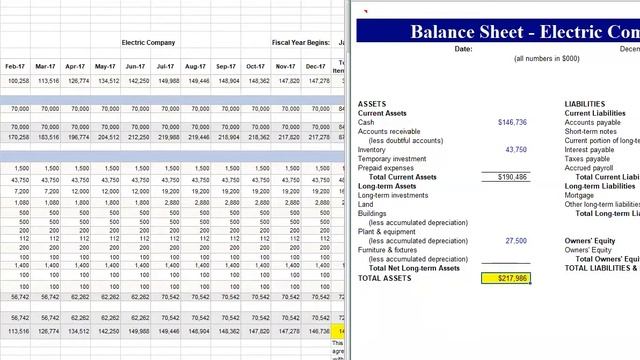Select the Buildings row label
This screenshot has width=640, height=360.
click(x=372, y=213)
